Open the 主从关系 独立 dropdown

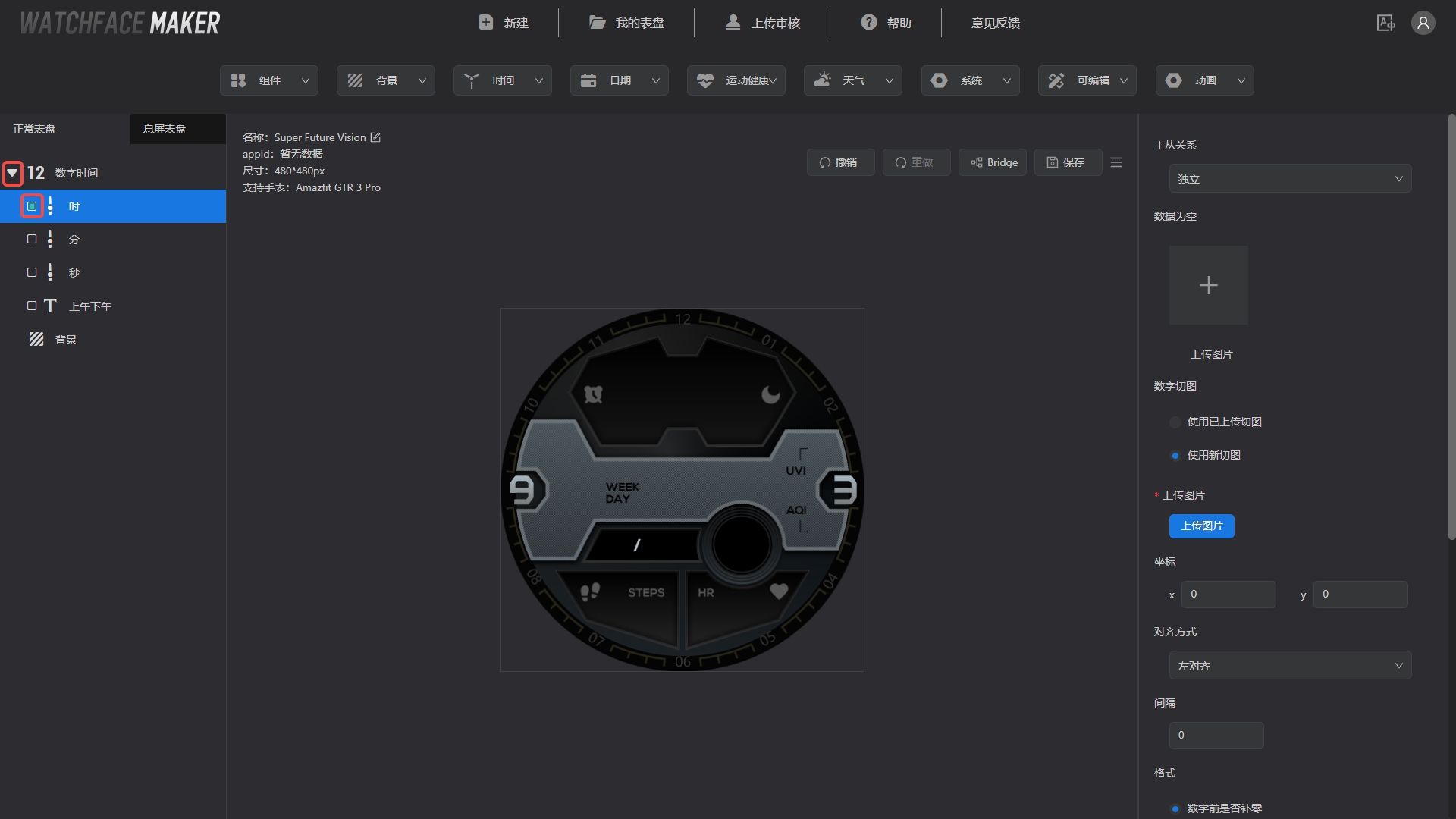[1289, 179]
